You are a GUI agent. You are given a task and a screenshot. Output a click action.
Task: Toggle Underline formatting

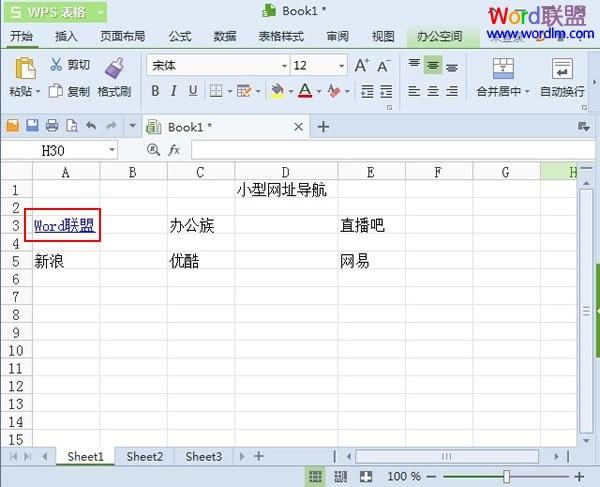(x=193, y=91)
